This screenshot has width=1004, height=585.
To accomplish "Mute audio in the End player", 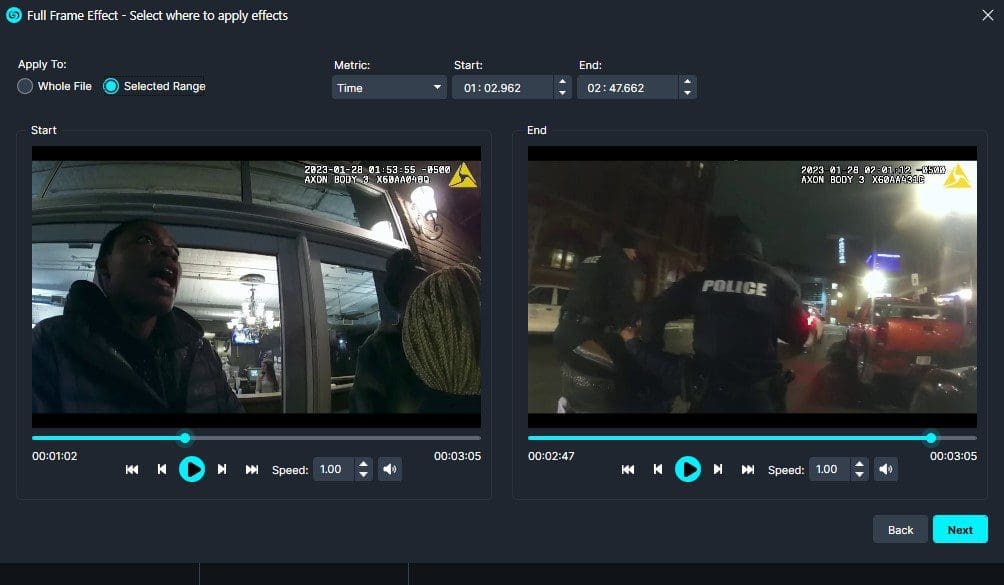I will [886, 469].
